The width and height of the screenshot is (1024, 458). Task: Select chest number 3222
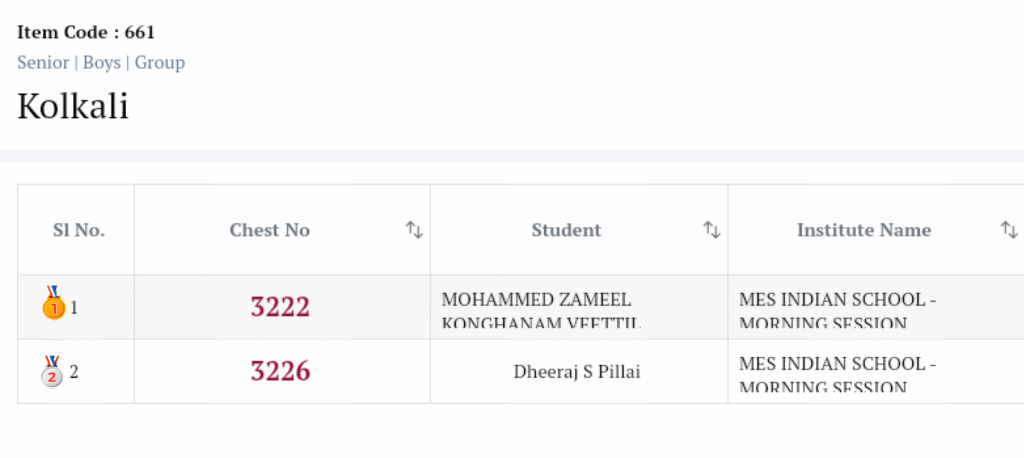280,307
